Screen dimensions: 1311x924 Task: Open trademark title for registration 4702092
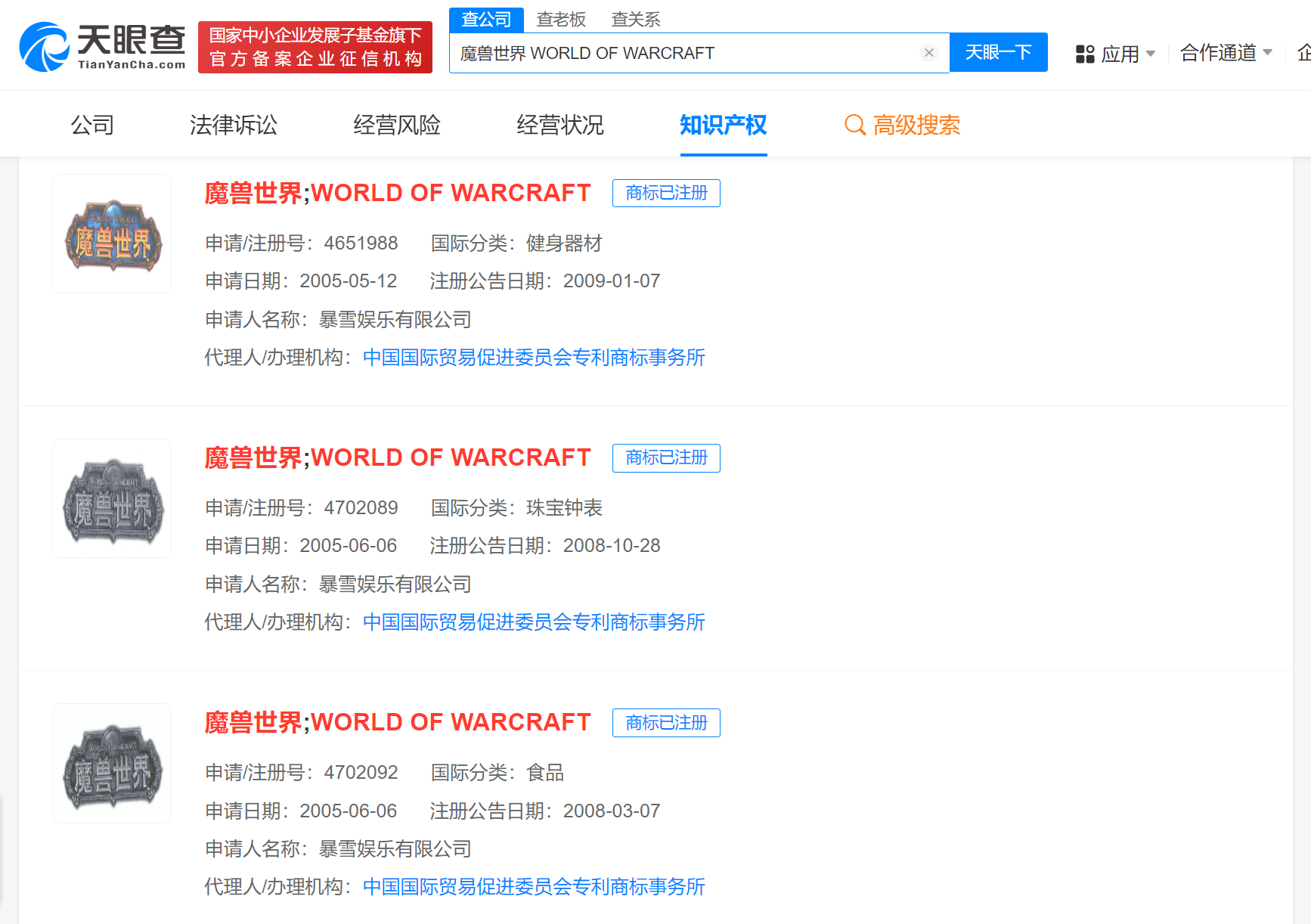click(x=398, y=722)
